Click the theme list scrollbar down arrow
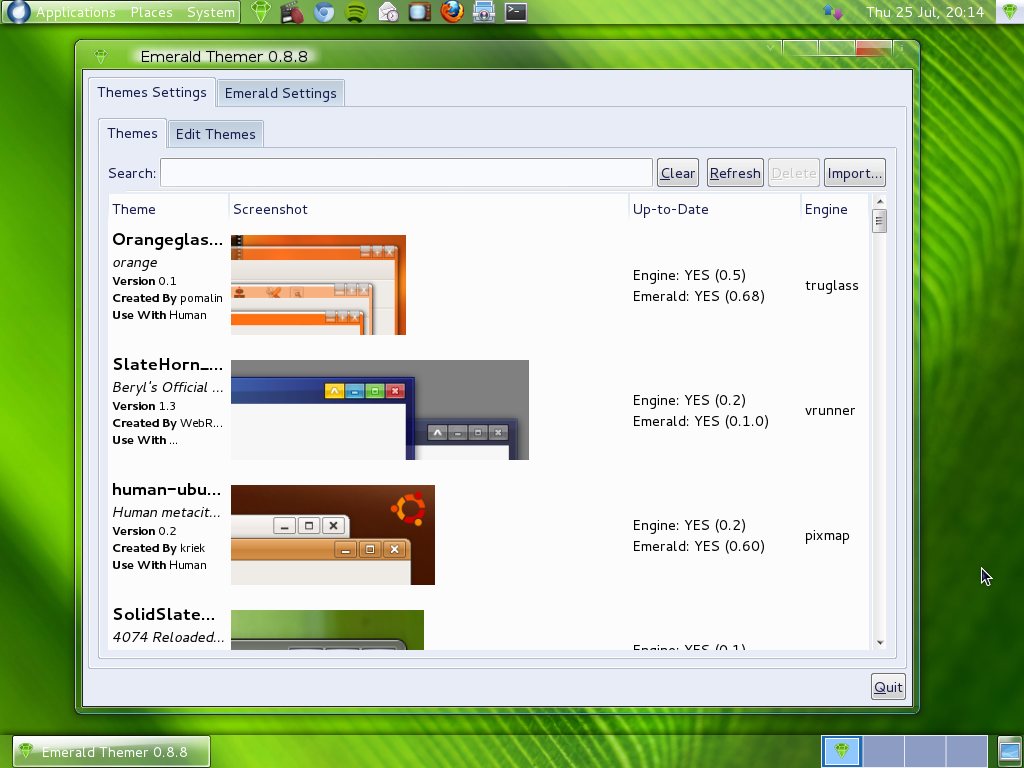Screen dimensions: 1024x768 880,643
